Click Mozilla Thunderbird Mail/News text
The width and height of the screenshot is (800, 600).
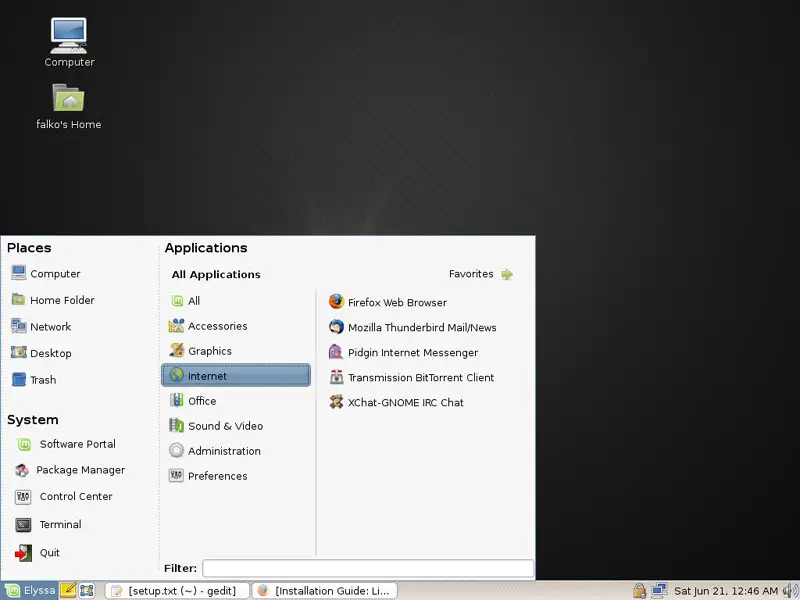tap(422, 328)
